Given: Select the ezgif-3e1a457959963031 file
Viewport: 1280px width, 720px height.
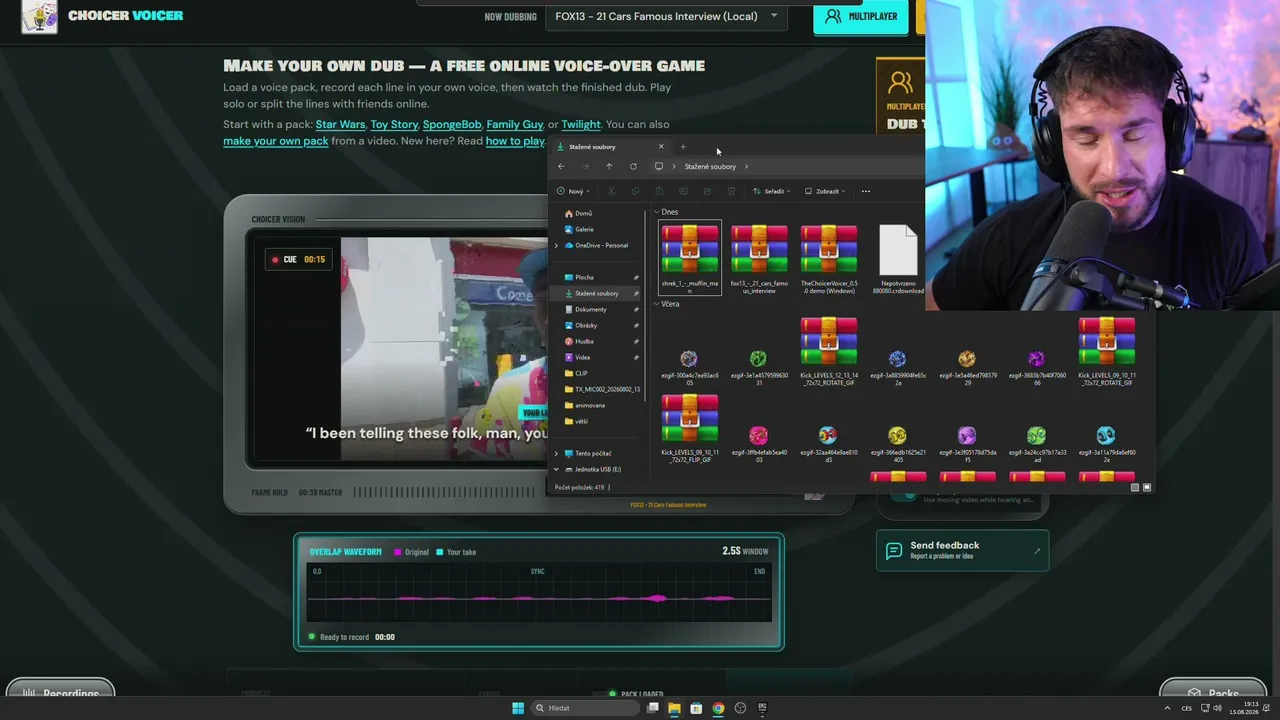Looking at the screenshot, I should [x=759, y=367].
